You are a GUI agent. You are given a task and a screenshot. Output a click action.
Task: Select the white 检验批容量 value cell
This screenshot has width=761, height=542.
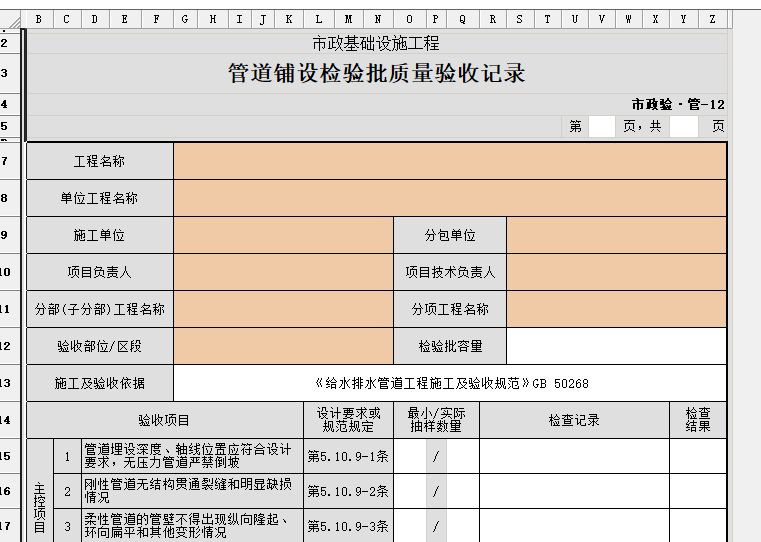616,347
